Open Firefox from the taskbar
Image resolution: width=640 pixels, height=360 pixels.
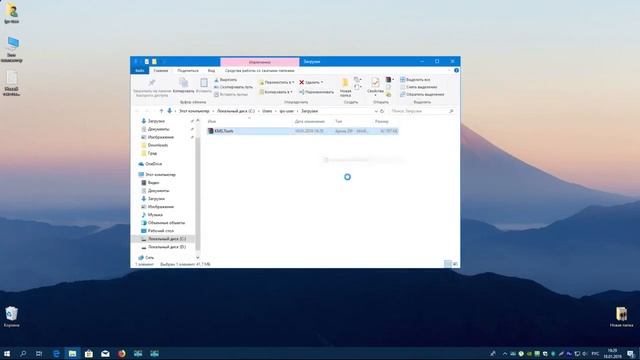click(122, 353)
